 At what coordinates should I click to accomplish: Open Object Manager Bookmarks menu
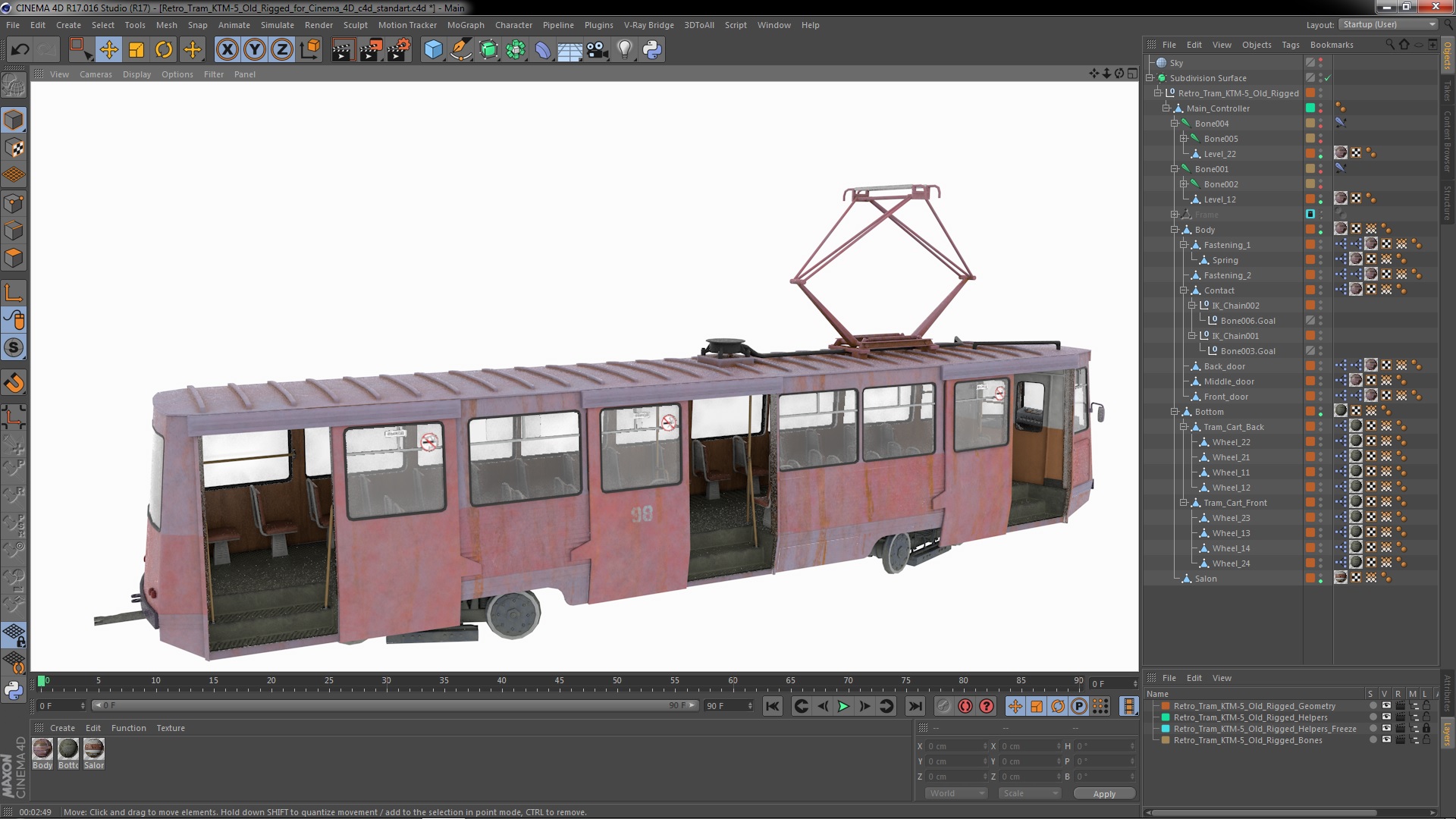click(x=1332, y=45)
